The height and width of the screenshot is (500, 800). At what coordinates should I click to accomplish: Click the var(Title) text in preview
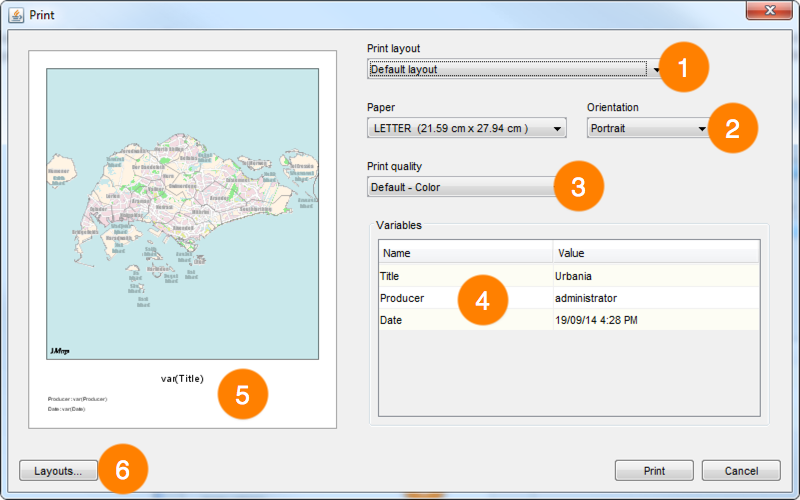pos(182,379)
